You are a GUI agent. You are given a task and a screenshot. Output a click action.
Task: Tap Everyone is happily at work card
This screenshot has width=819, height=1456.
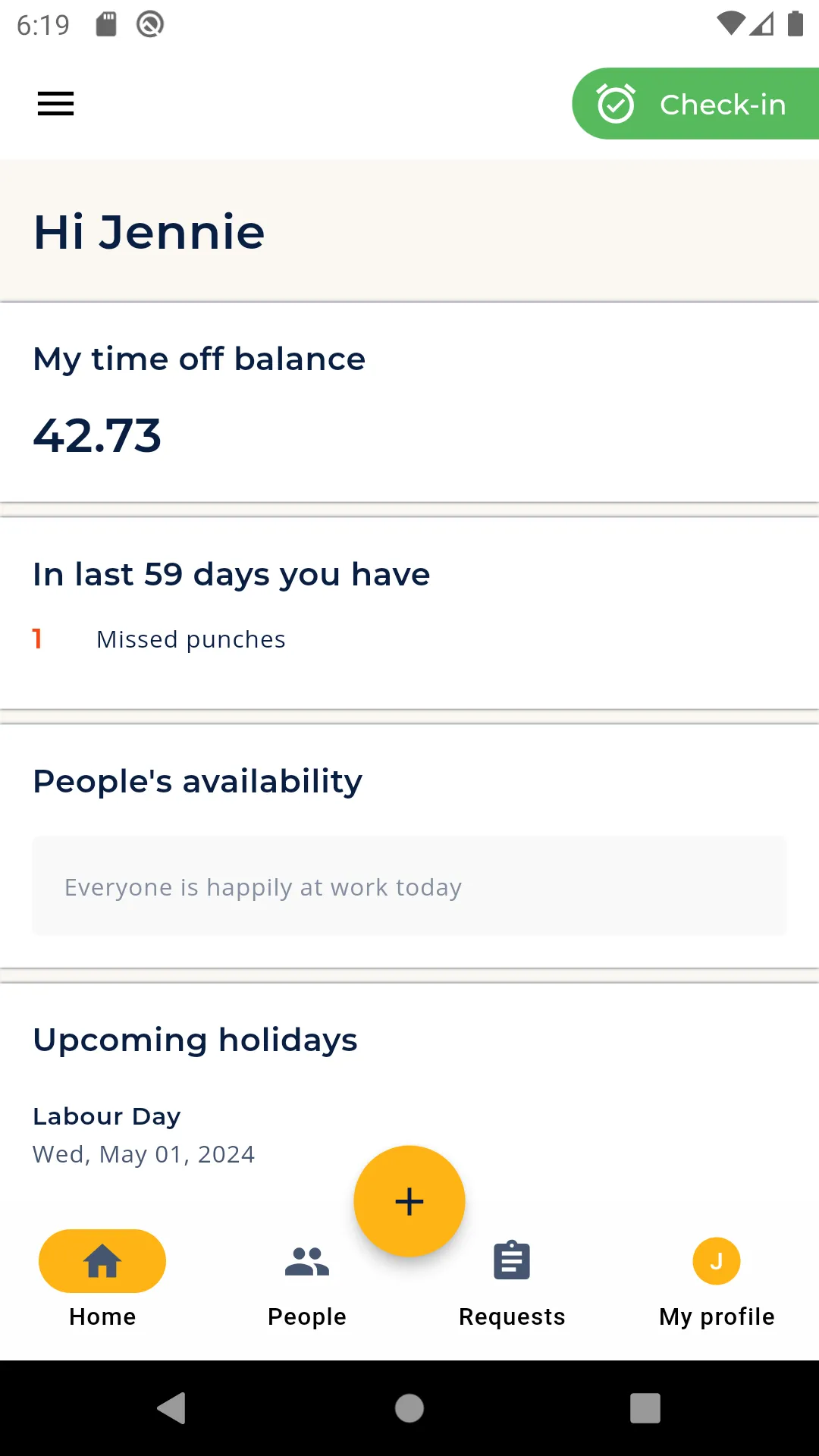click(x=409, y=886)
